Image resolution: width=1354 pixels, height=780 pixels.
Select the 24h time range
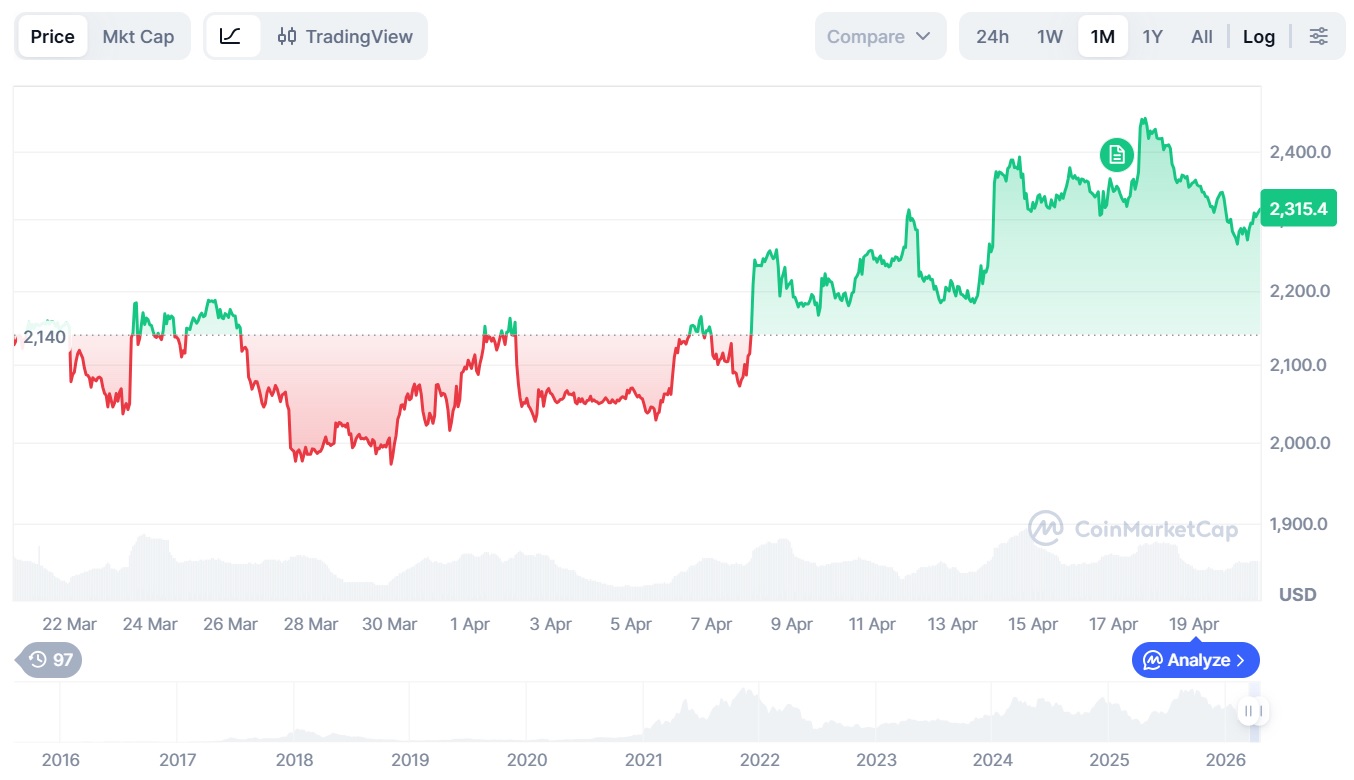(x=992, y=37)
